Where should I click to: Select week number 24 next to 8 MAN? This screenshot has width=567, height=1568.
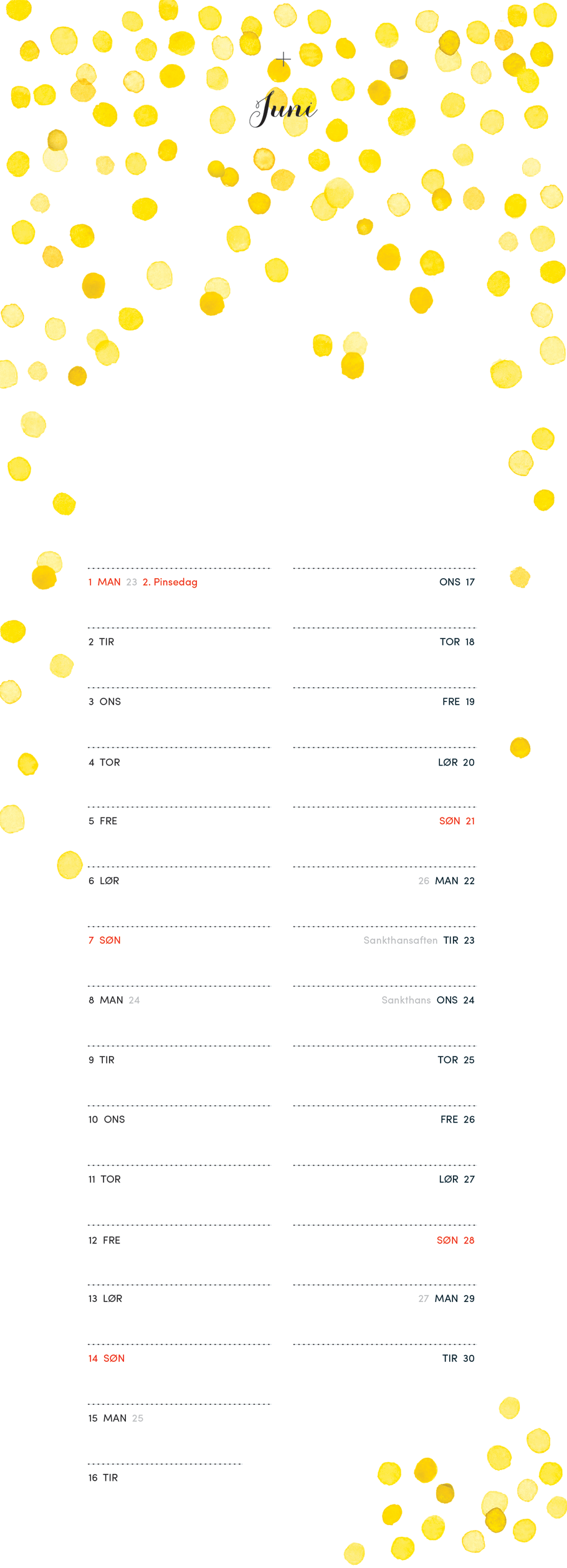(134, 1000)
